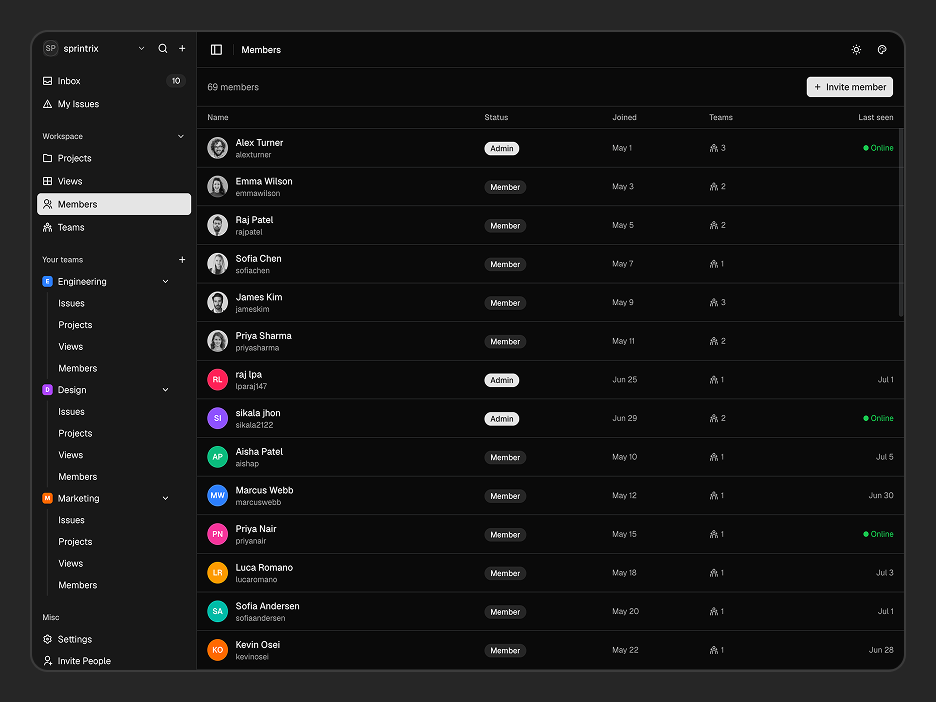The width and height of the screenshot is (936, 702).
Task: Click Emma Wilson's Member status badge
Action: tap(505, 187)
